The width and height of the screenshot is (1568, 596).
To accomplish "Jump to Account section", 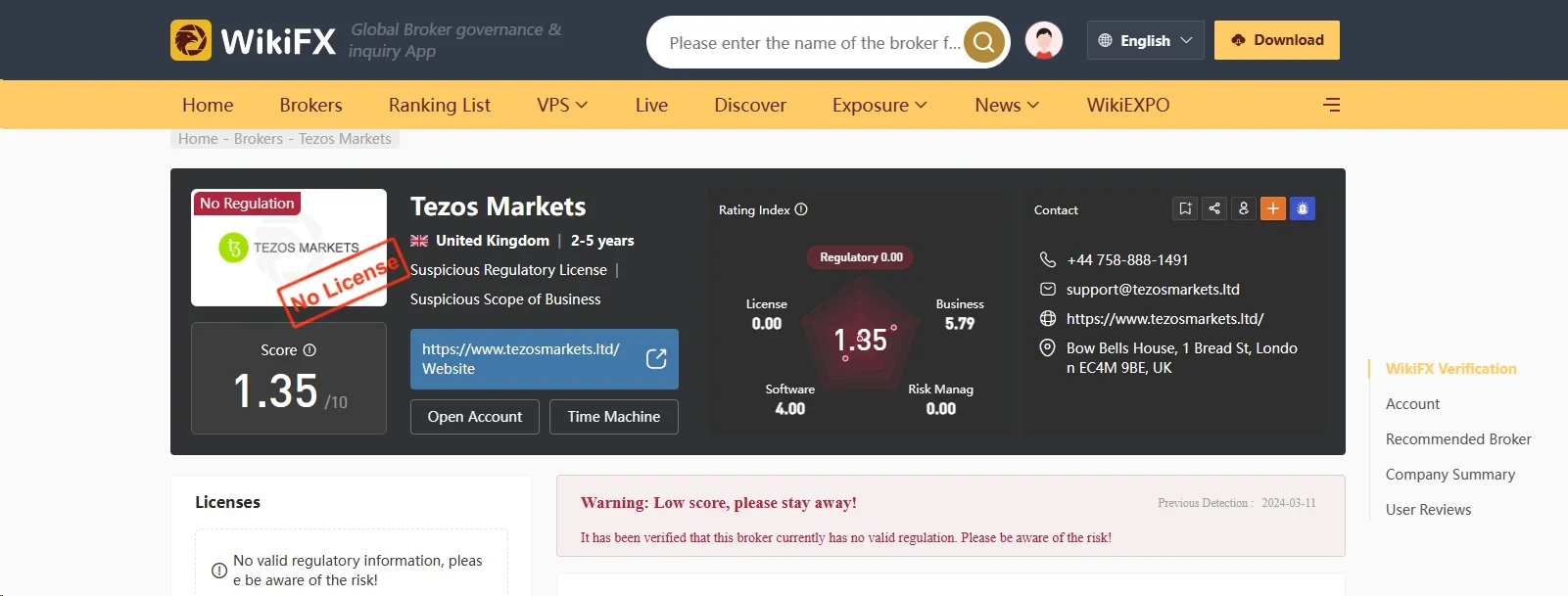I will [x=1412, y=404].
